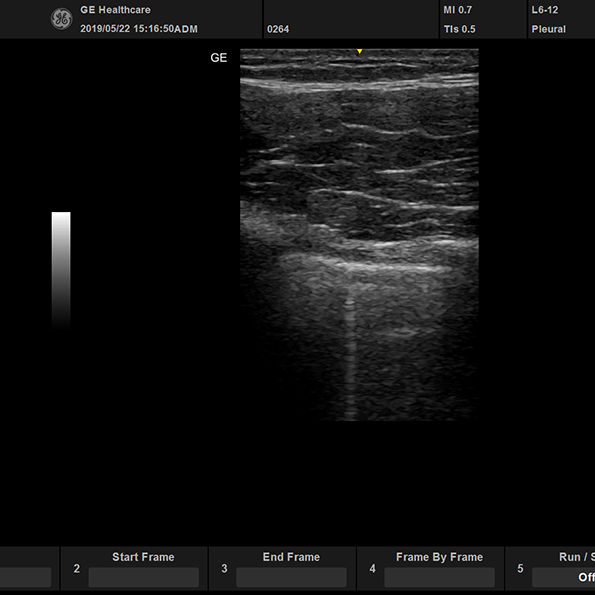Click the Start Frame field
The width and height of the screenshot is (595, 595).
click(143, 577)
